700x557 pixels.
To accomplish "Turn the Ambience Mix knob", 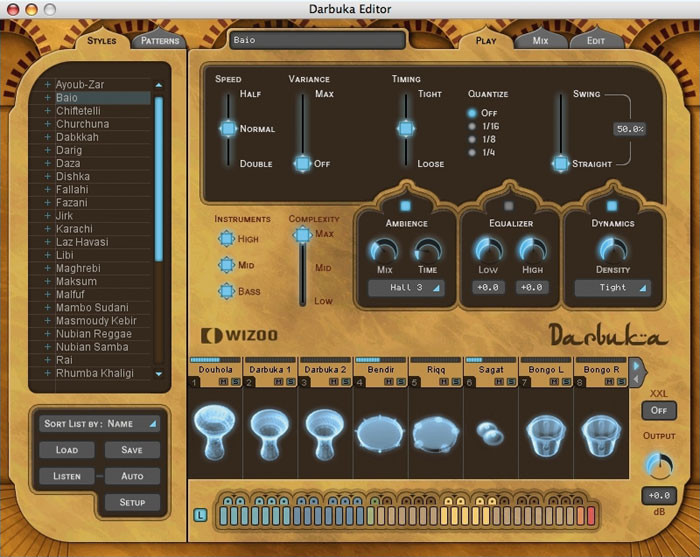I will [x=383, y=250].
